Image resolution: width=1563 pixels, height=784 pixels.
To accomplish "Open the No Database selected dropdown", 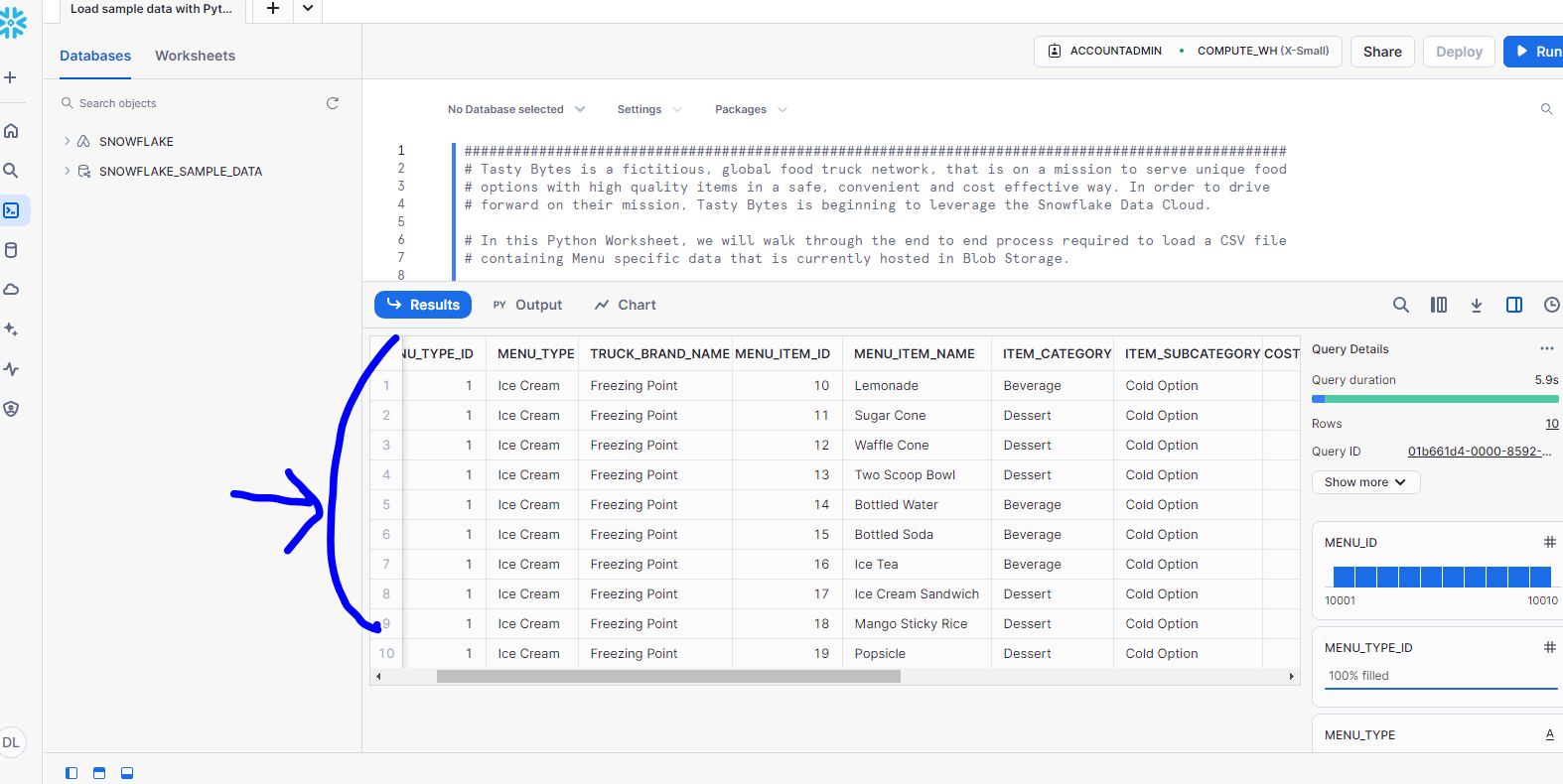I will (x=516, y=109).
